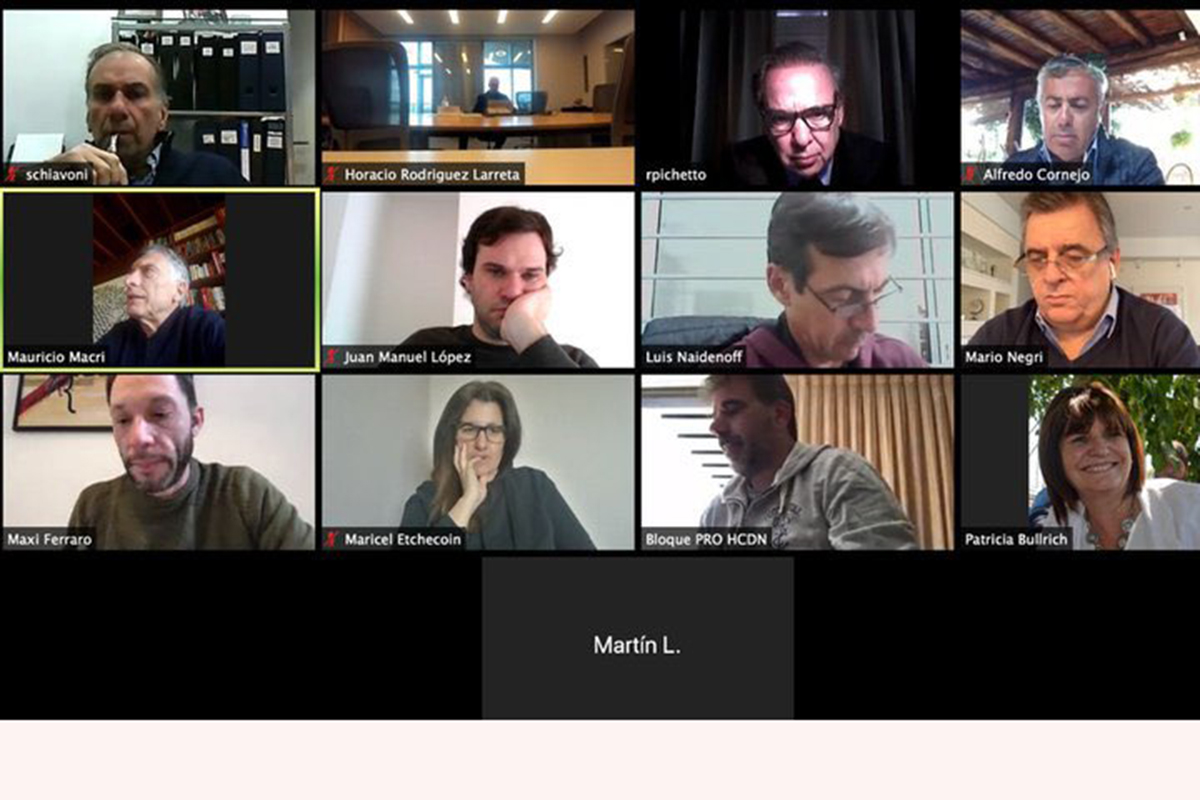Select the Maricel Etchecoin video tile
The width and height of the screenshot is (1200, 800).
(478, 462)
